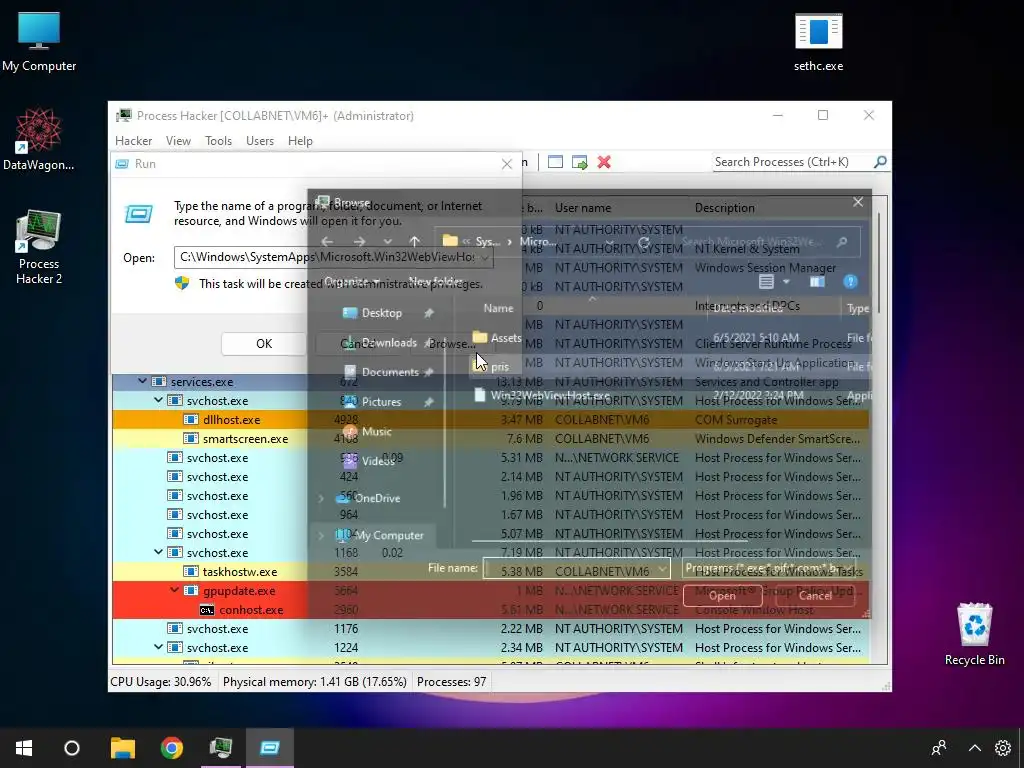This screenshot has height=768, width=1024.
Task: Select the Assets folder
Action: 497,338
